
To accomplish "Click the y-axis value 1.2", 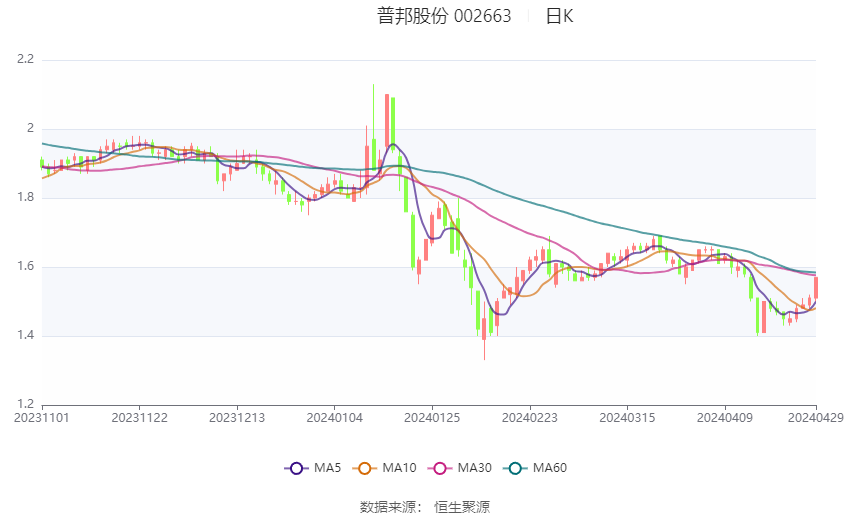I will click(25, 404).
